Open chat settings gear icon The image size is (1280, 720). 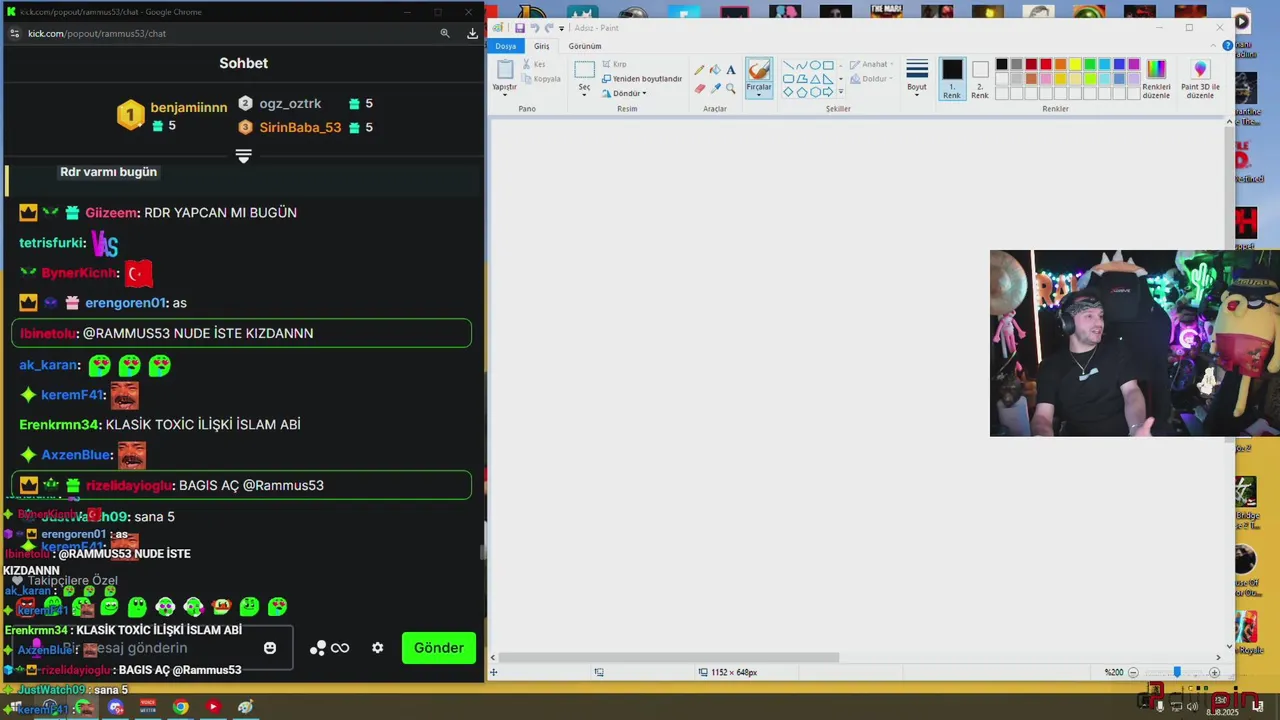[377, 648]
